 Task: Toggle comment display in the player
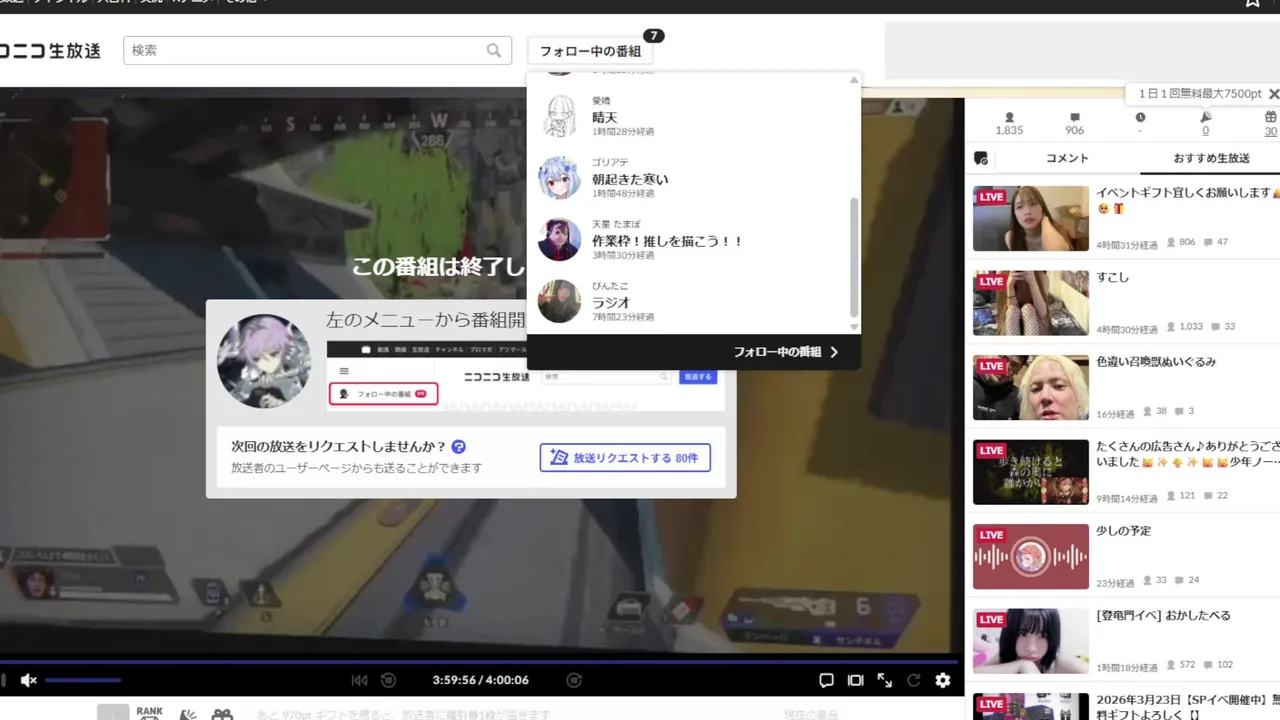tap(826, 680)
